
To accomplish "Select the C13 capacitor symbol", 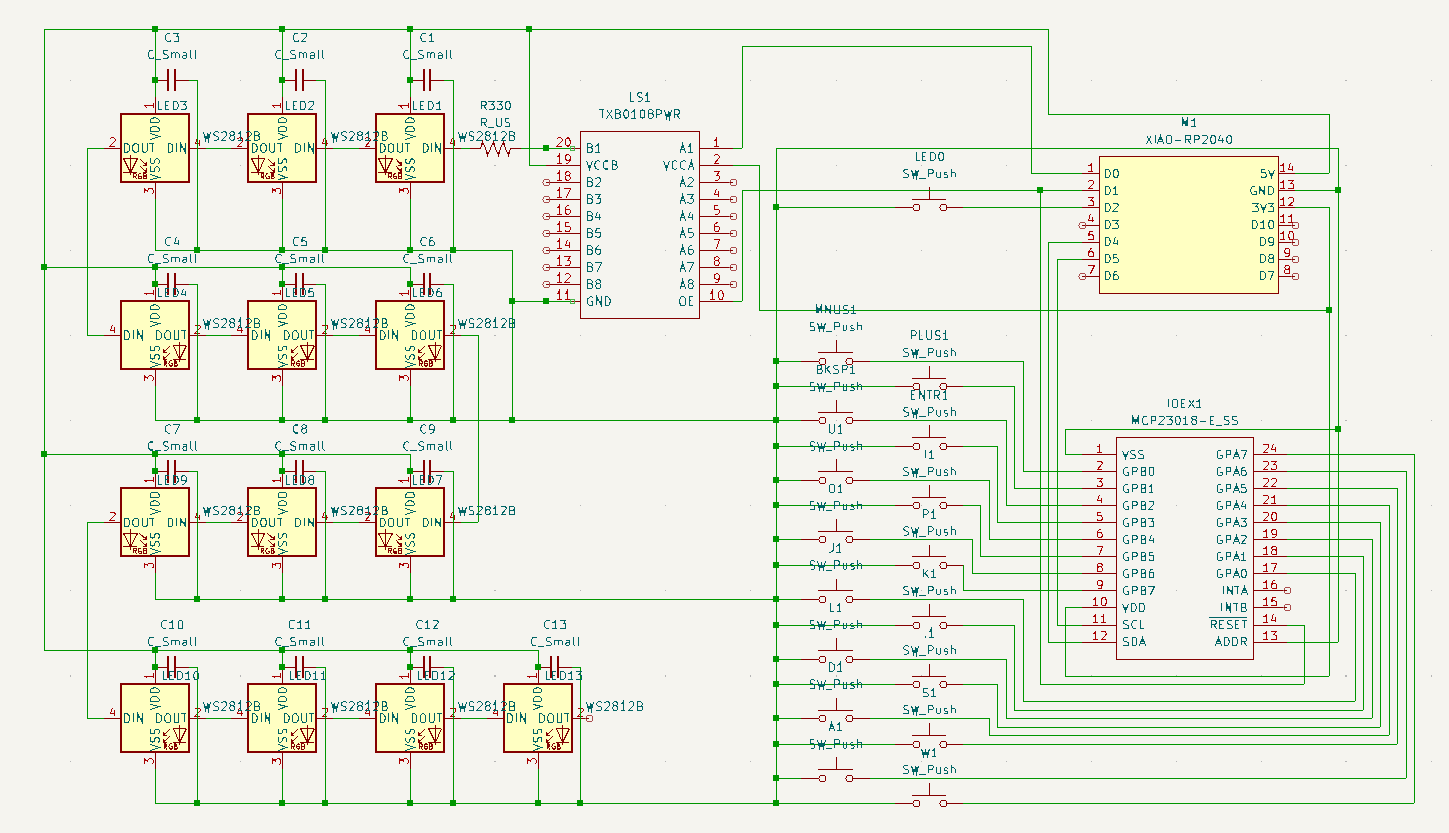I will click(554, 666).
